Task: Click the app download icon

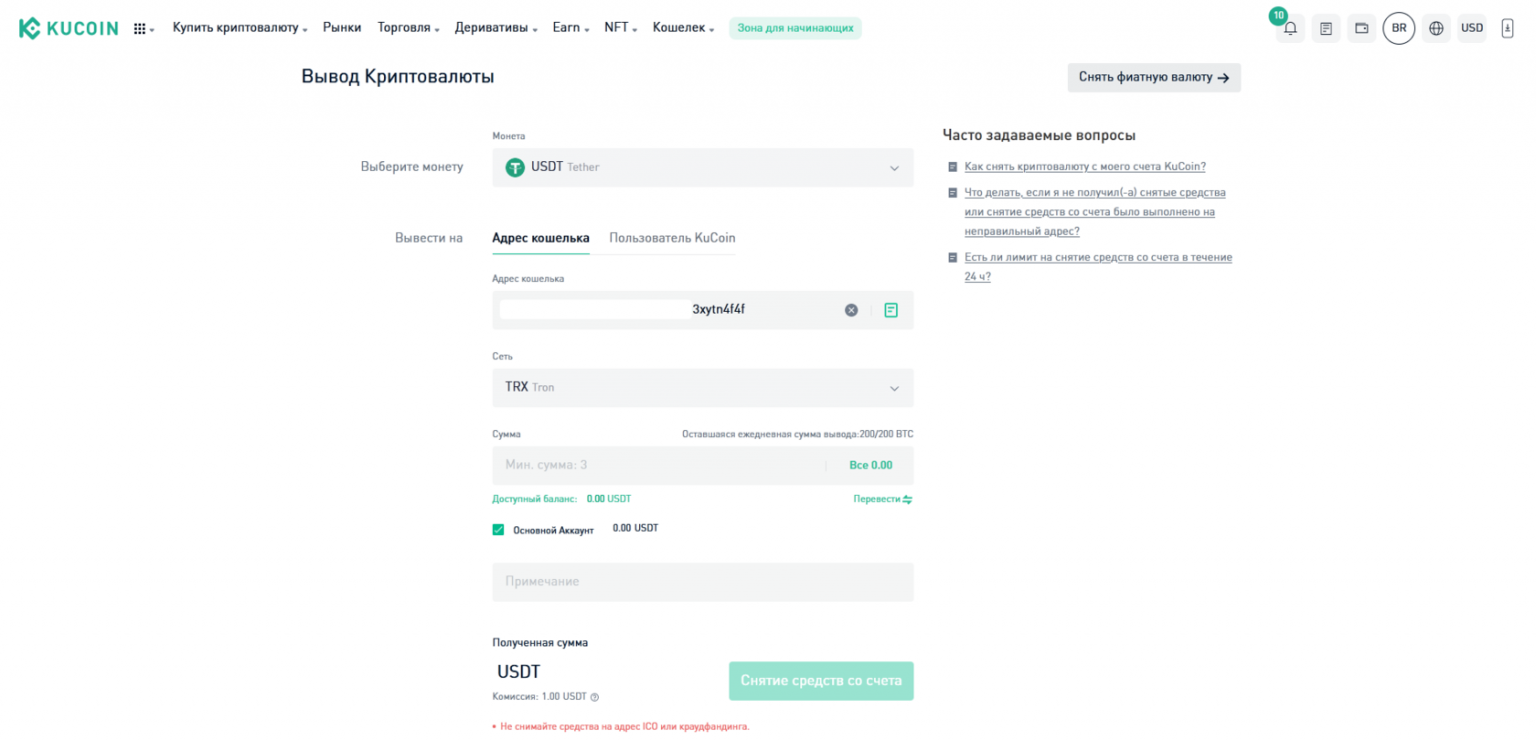Action: pyautogui.click(x=1508, y=29)
